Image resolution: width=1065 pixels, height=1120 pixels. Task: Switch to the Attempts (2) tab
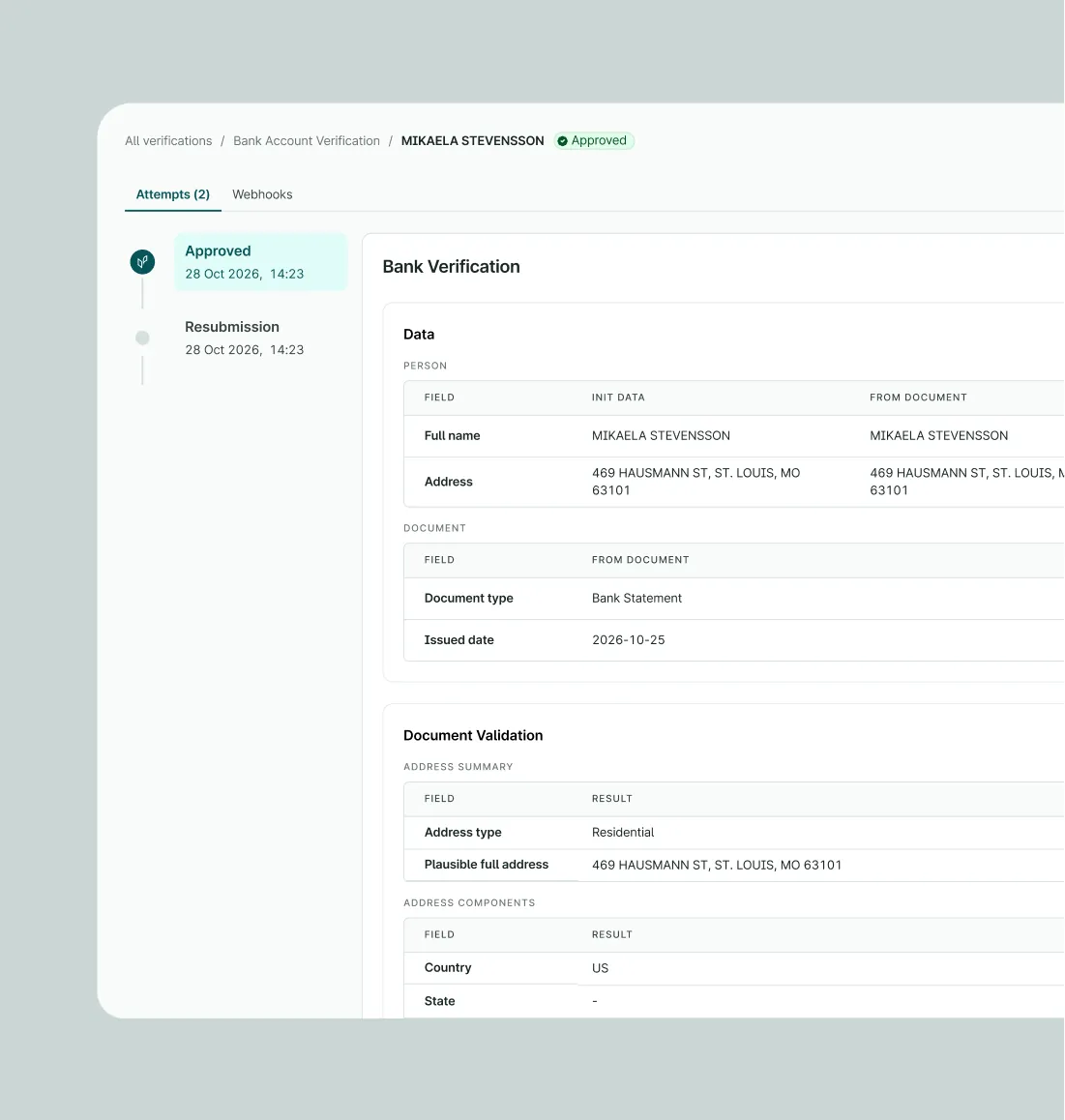[173, 194]
